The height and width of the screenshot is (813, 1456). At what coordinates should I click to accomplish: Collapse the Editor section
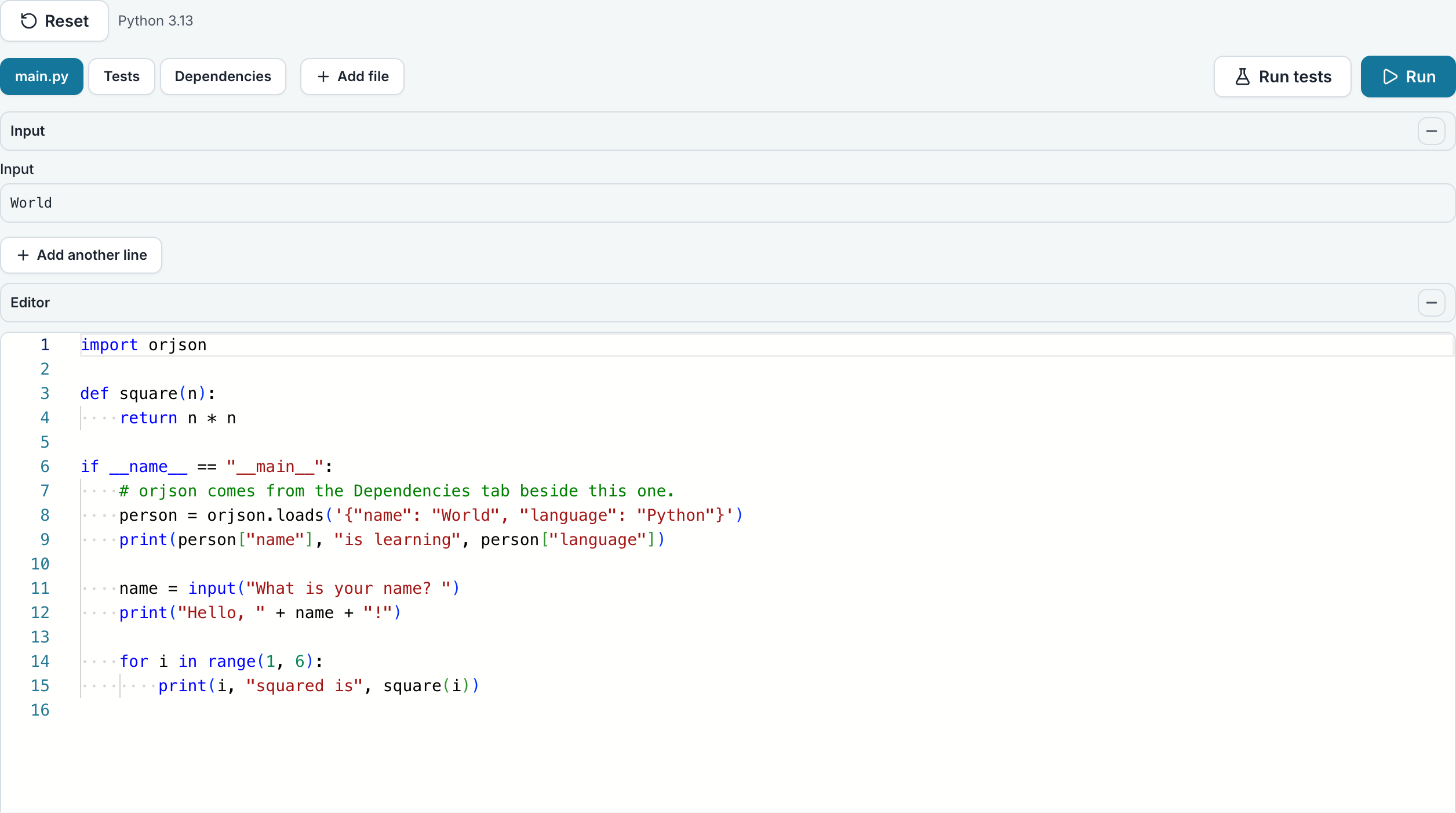point(1431,303)
